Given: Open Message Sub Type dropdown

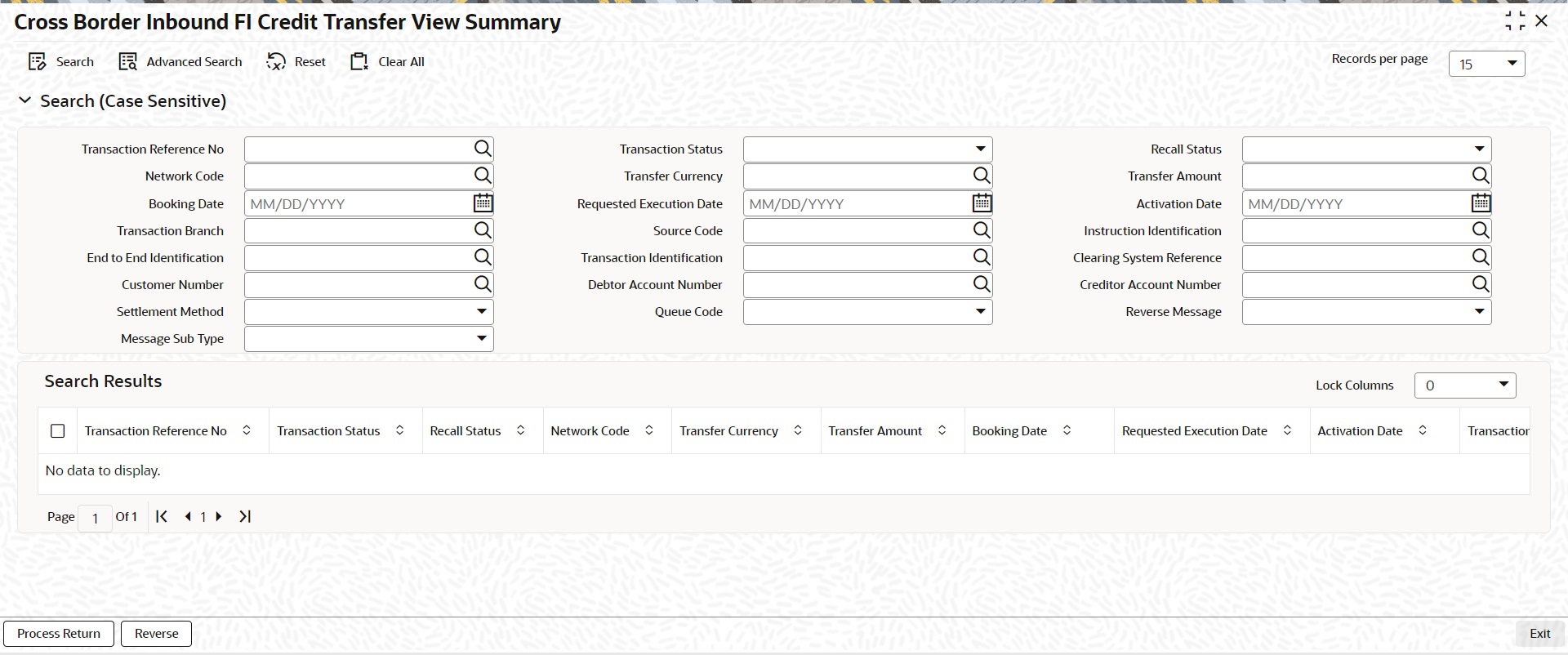Looking at the screenshot, I should pyautogui.click(x=368, y=338).
